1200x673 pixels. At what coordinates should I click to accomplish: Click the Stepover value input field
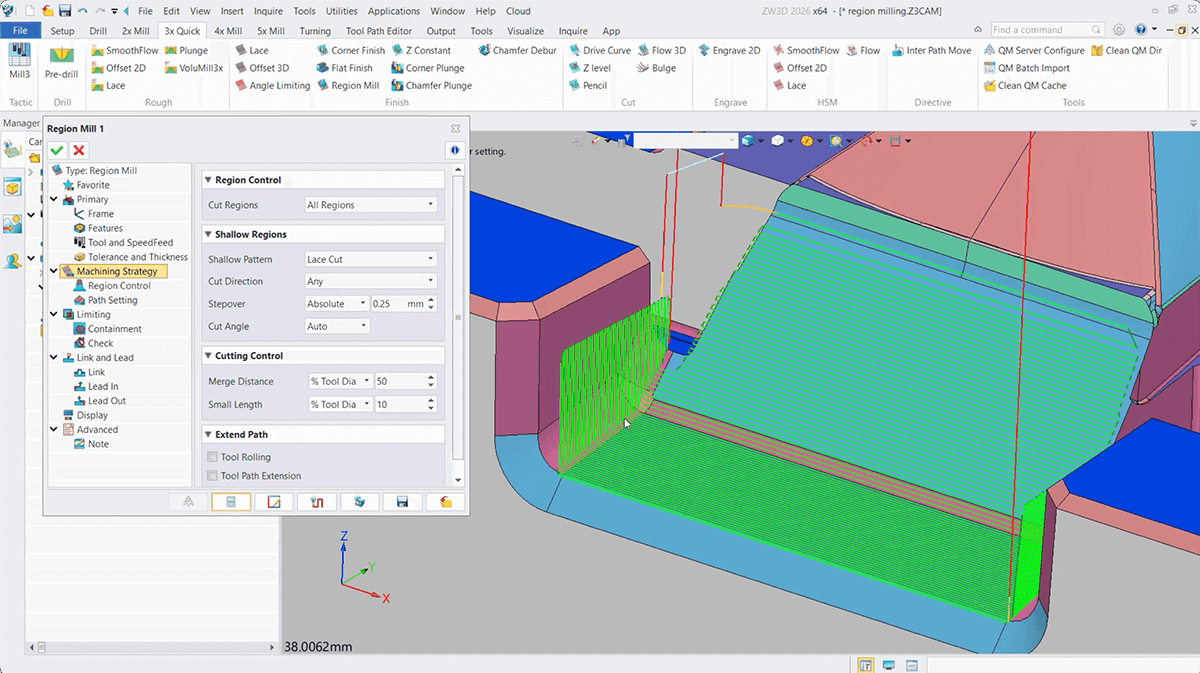[396, 304]
